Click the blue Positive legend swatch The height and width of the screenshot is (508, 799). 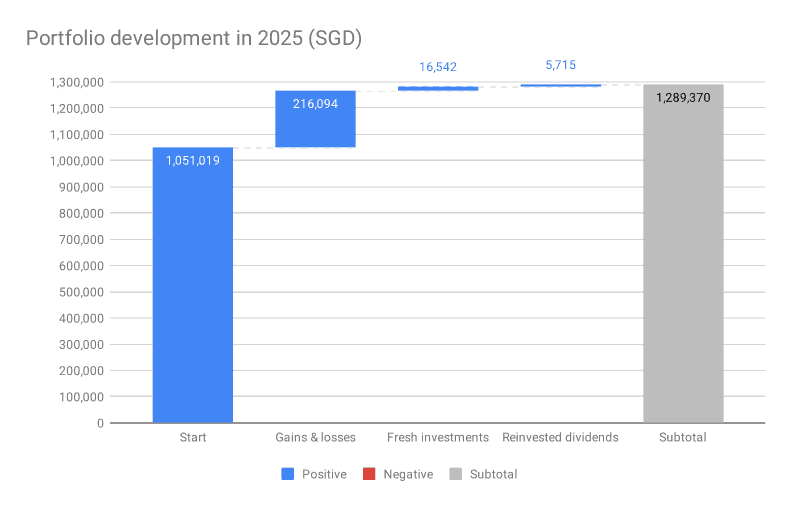[x=288, y=474]
